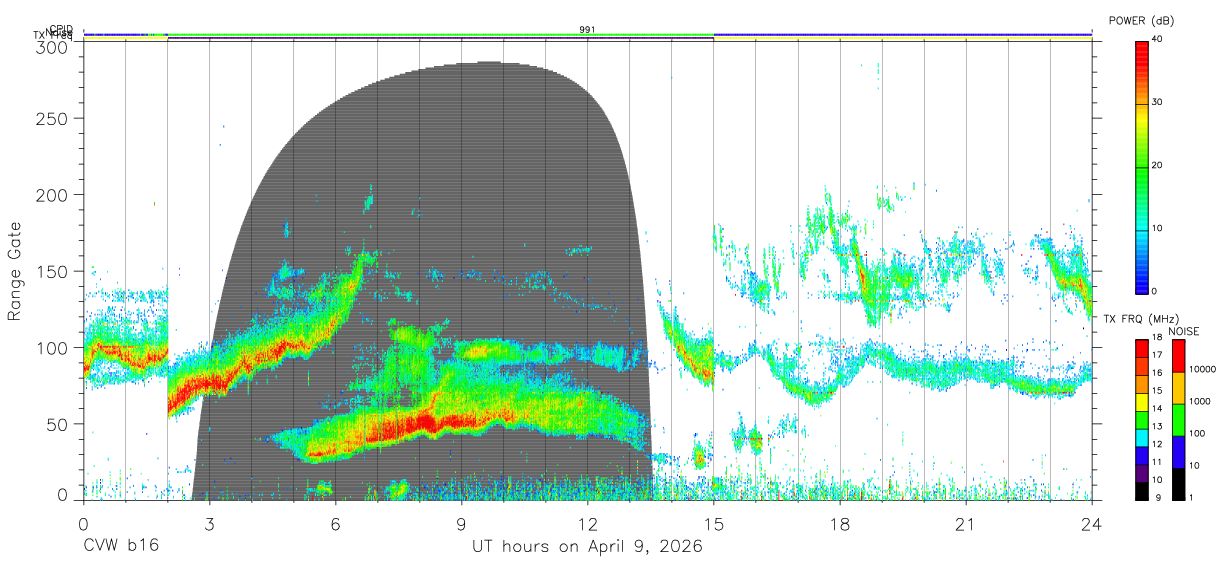
Task: Select the 300 y-axis tick label
Action: click(52, 48)
